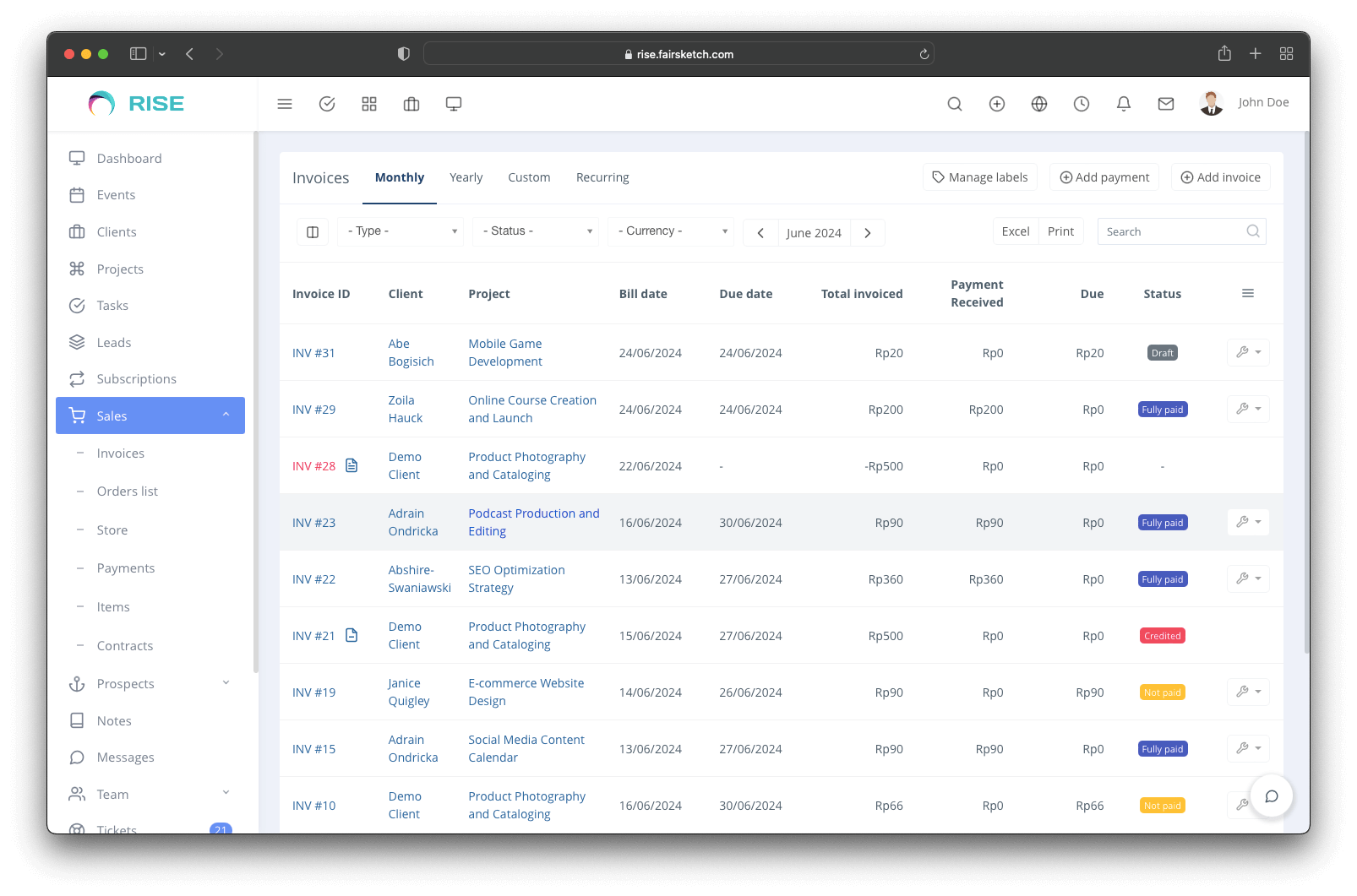Click the credit note icon beside INV #28

352,465
